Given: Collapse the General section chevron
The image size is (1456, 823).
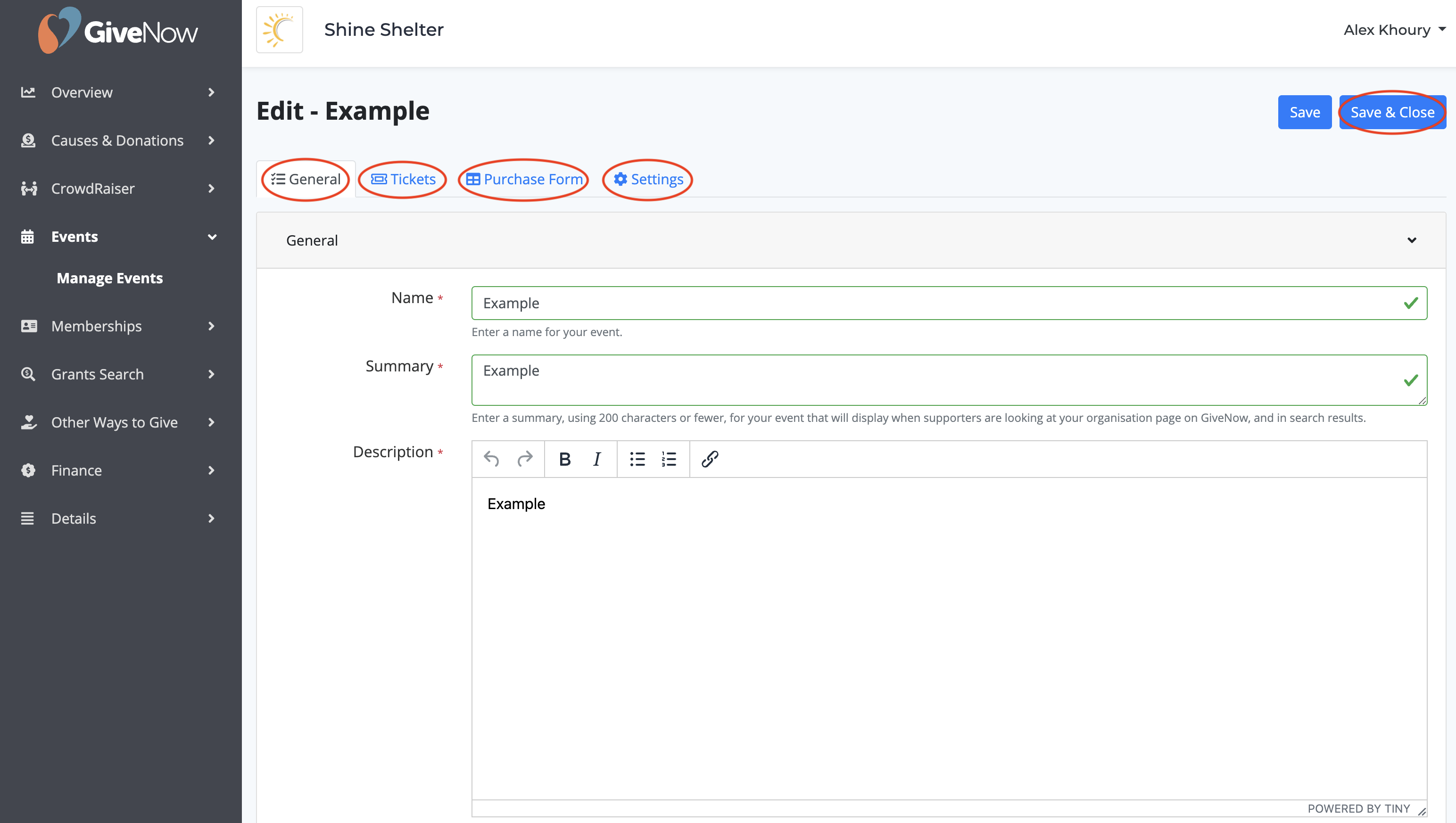Looking at the screenshot, I should (x=1411, y=240).
